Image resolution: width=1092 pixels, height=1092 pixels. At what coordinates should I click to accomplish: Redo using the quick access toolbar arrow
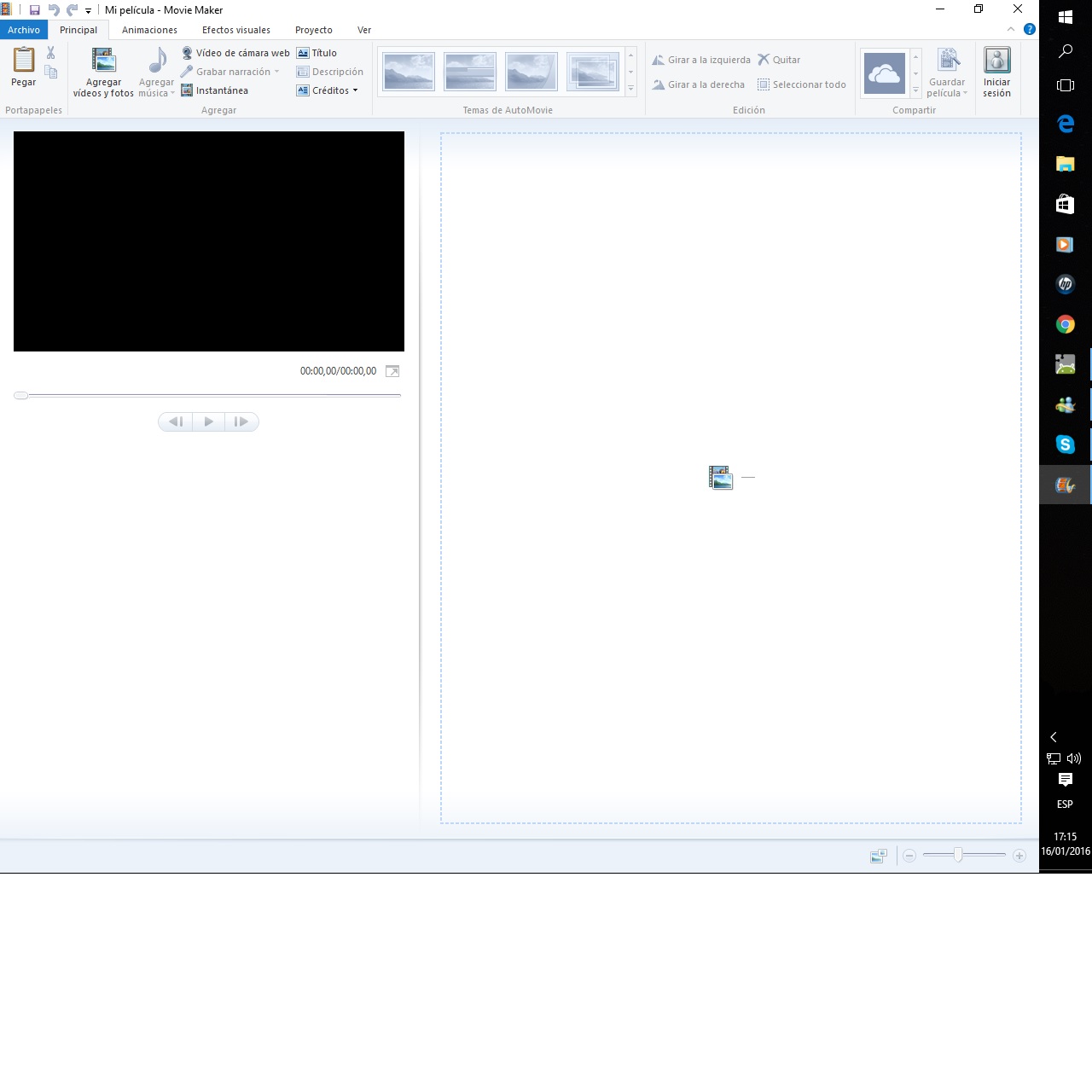pyautogui.click(x=72, y=10)
